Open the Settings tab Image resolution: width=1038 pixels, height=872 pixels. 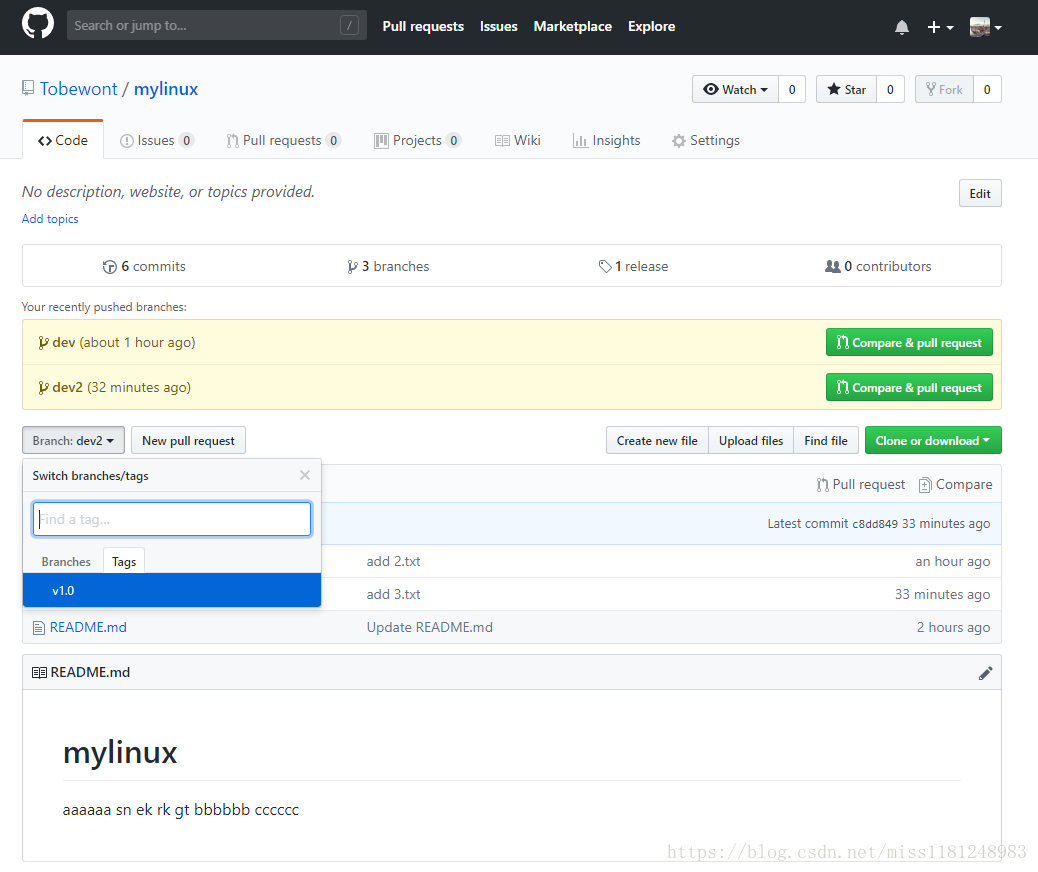pyautogui.click(x=706, y=140)
